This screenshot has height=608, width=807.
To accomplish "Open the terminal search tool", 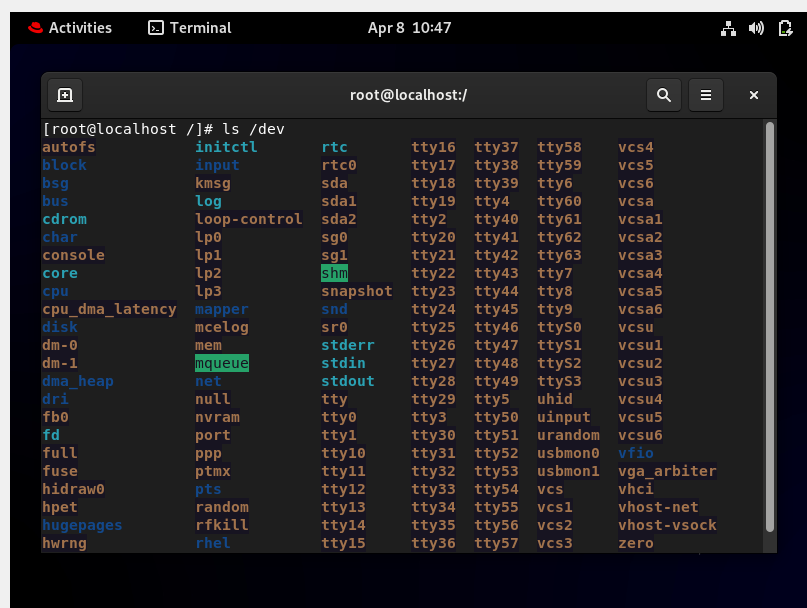I will pos(664,95).
